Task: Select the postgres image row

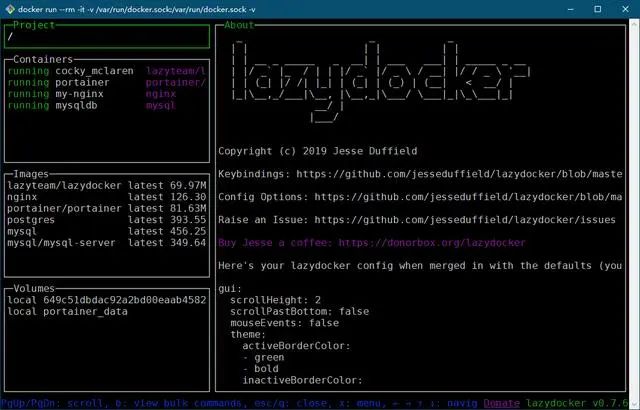Action: pyautogui.click(x=107, y=220)
